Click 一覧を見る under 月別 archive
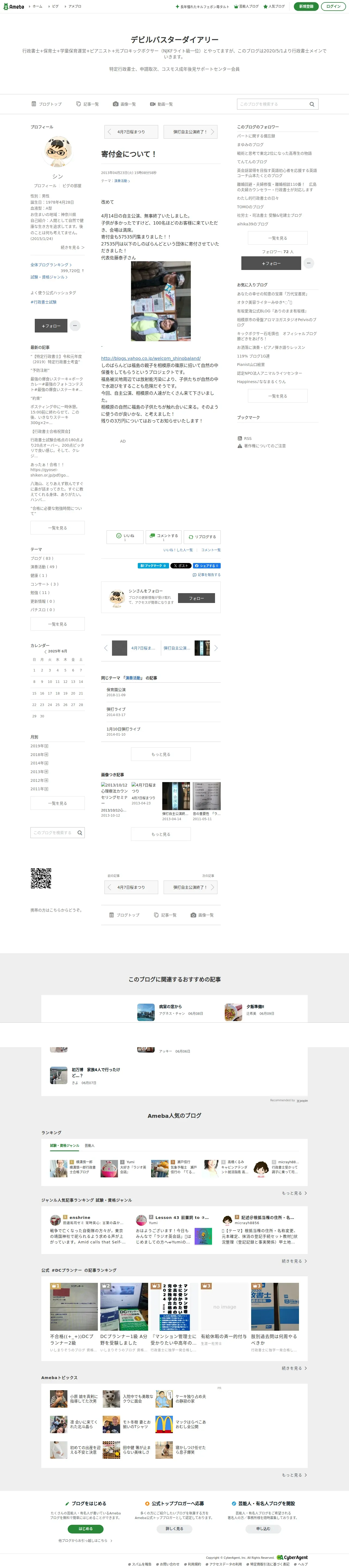 pyautogui.click(x=58, y=804)
